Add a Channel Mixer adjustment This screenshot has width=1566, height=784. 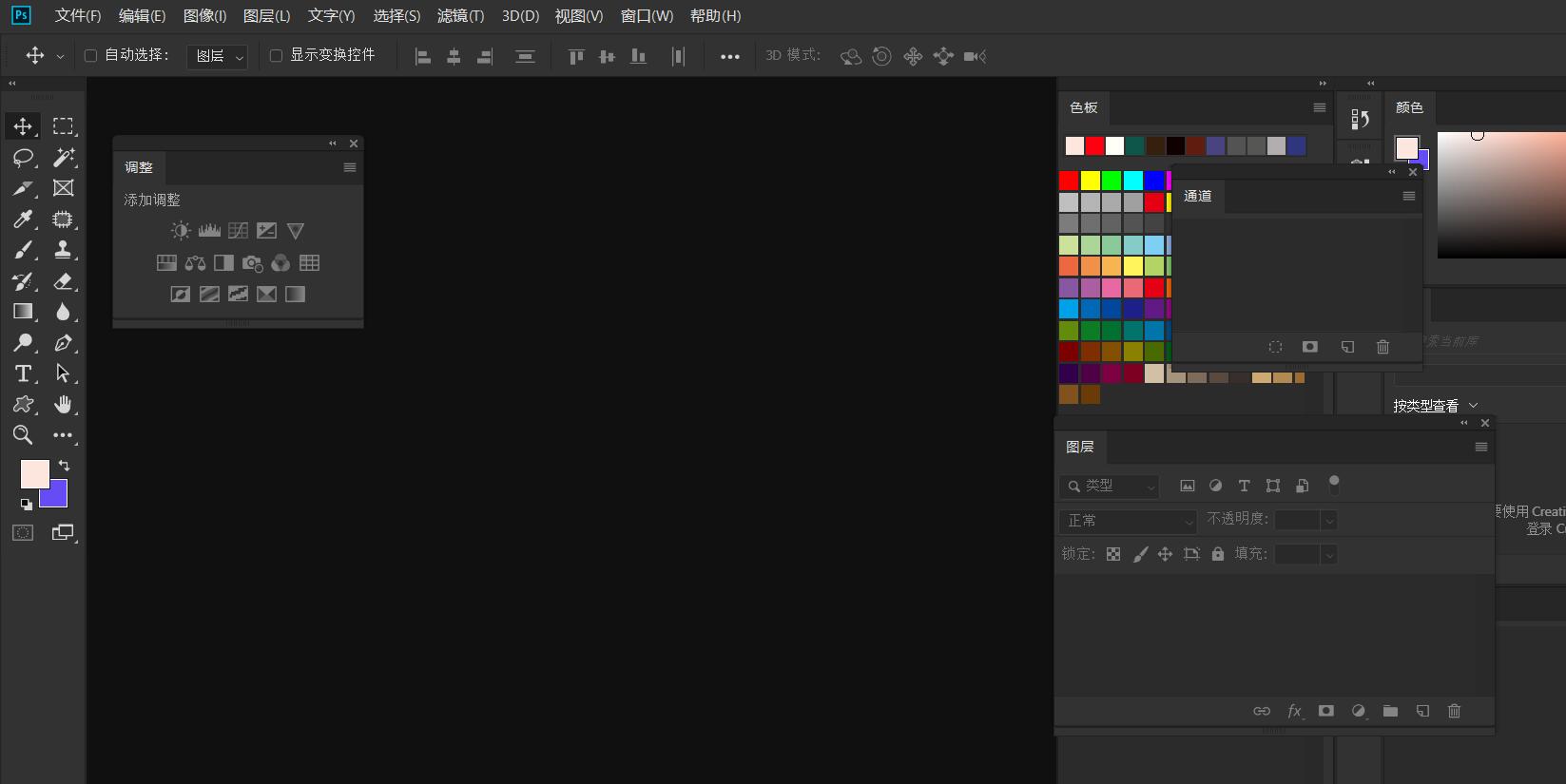pyautogui.click(x=280, y=263)
